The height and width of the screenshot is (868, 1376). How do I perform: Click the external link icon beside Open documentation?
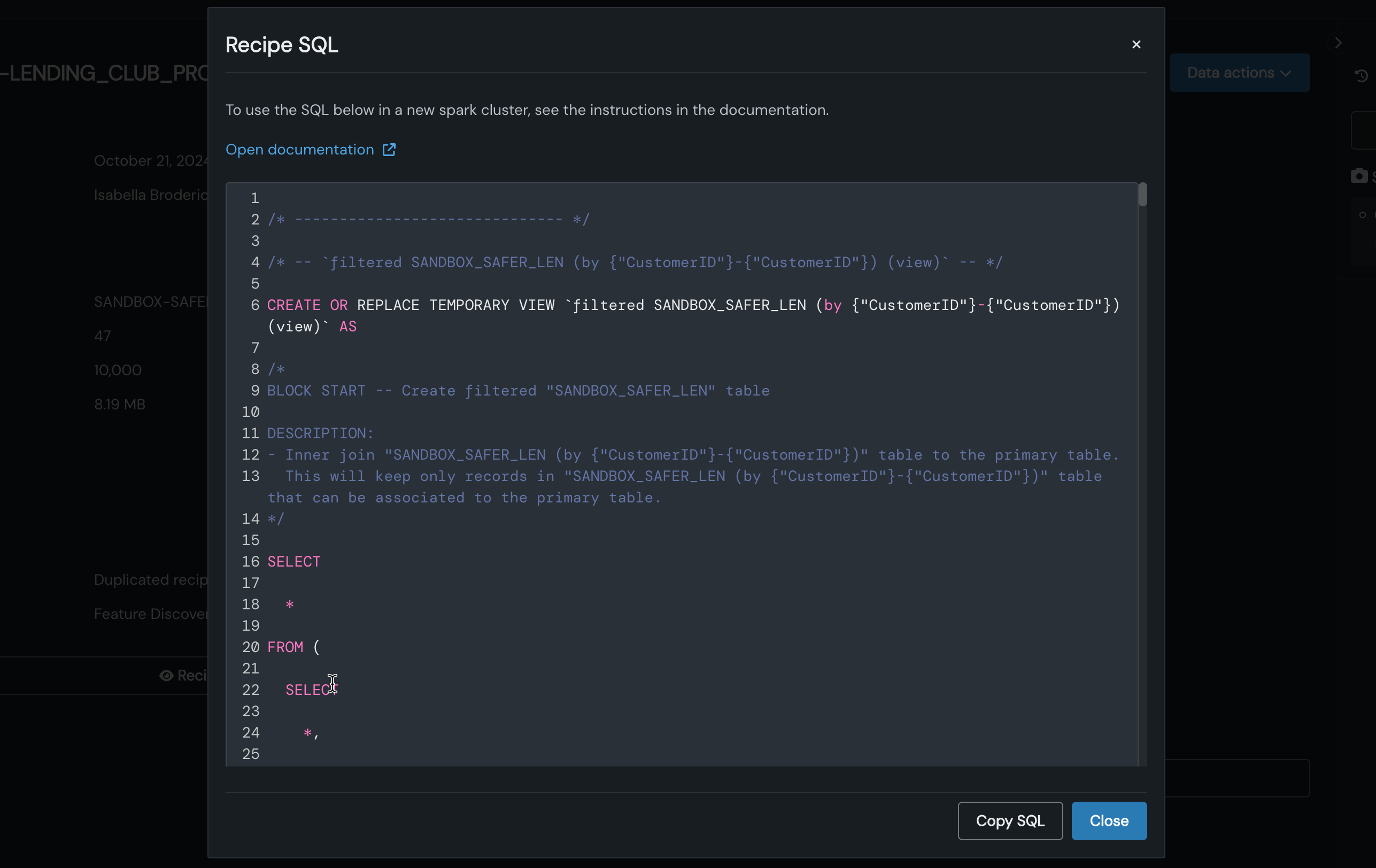click(389, 150)
